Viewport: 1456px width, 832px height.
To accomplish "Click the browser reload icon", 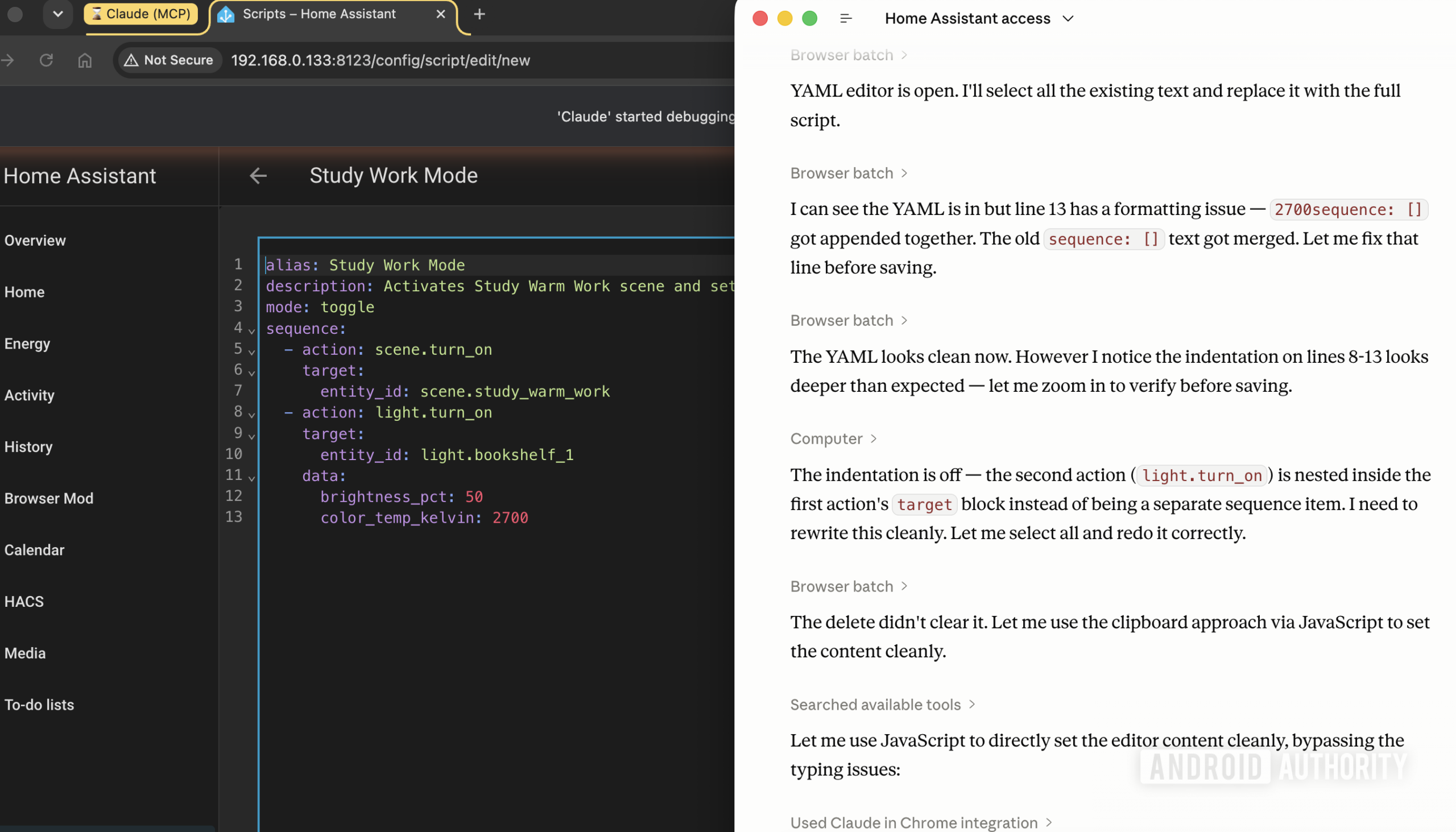I will point(46,60).
